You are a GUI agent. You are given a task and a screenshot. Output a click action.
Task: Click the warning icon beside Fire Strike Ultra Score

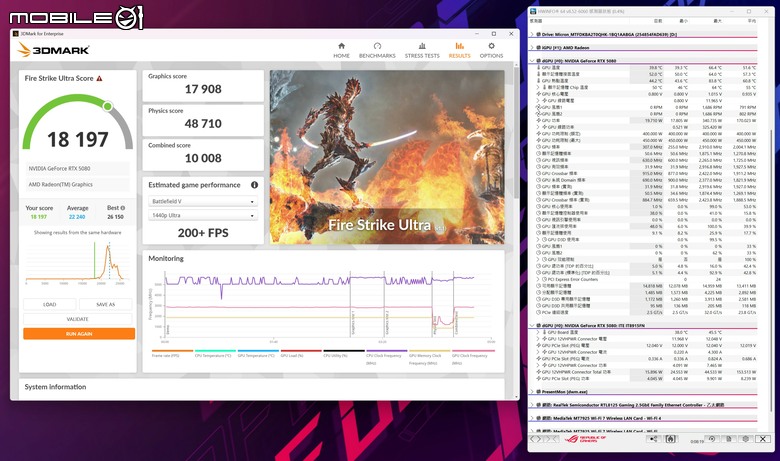point(99,79)
